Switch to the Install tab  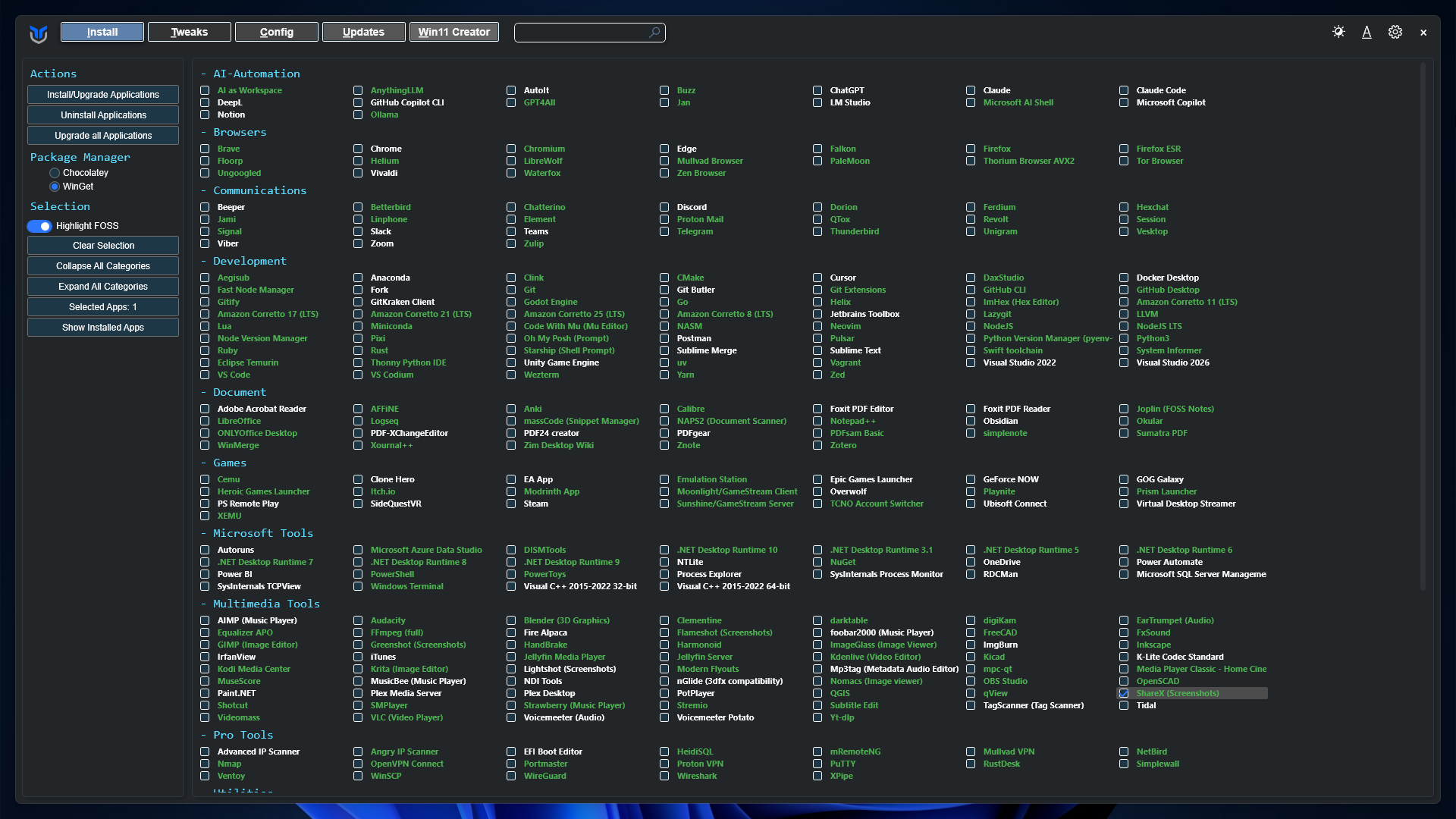102,32
